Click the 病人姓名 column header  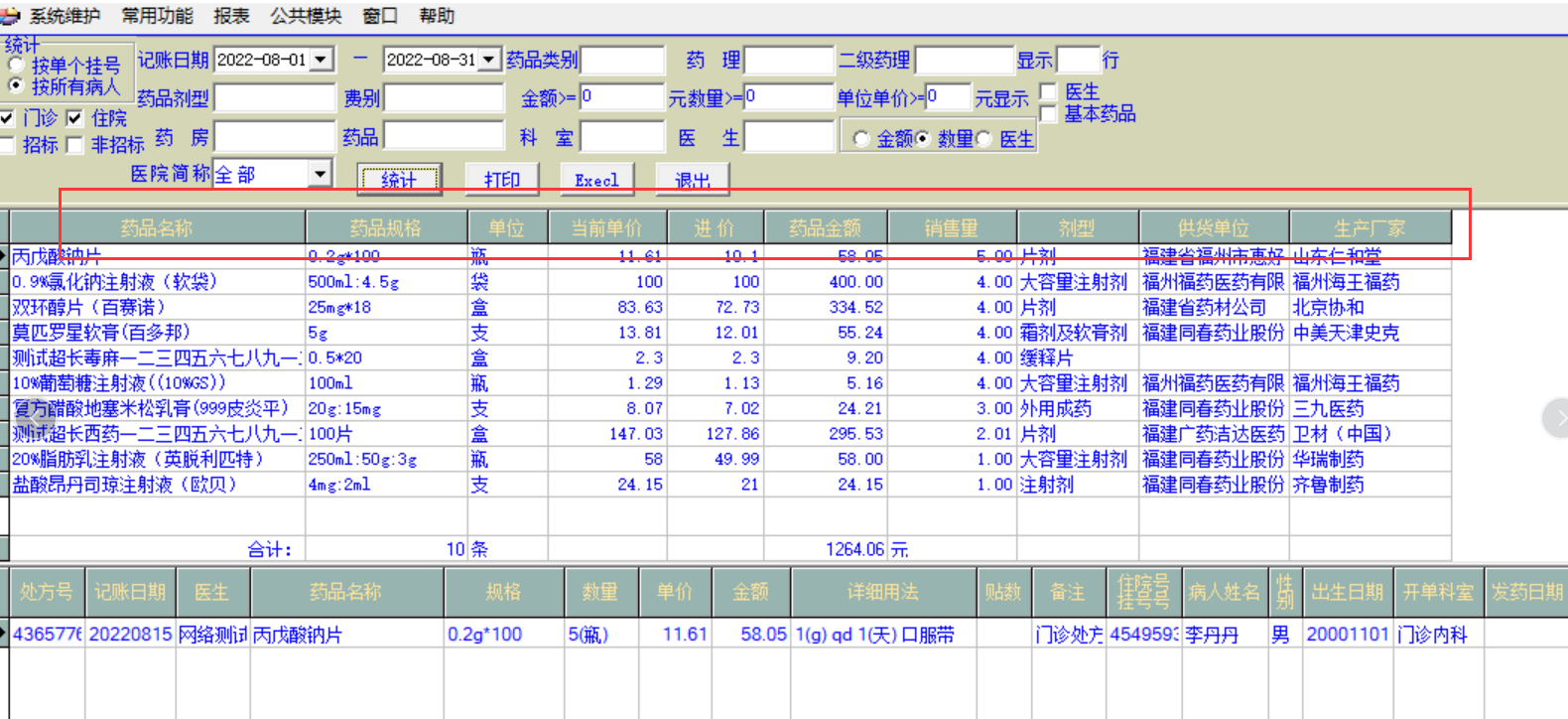click(1224, 592)
